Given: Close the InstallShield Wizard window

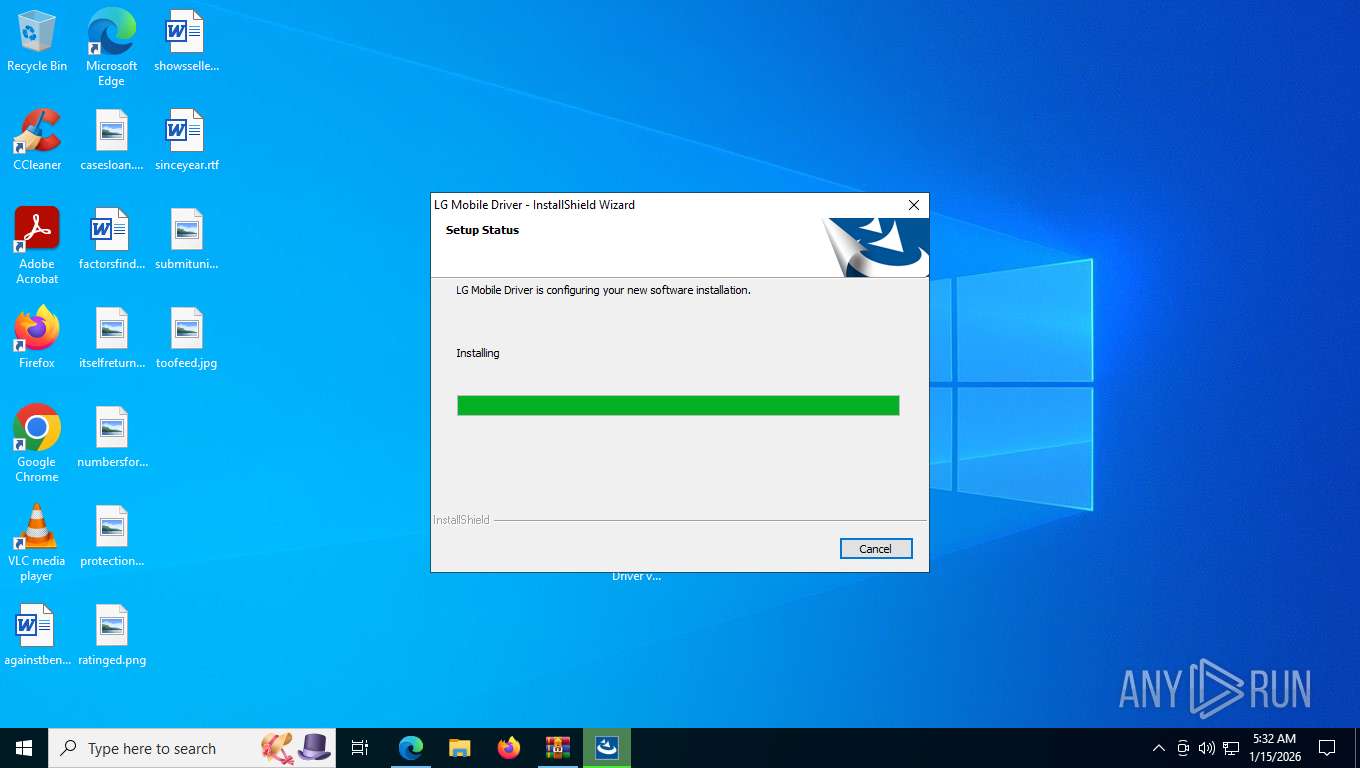Looking at the screenshot, I should (x=913, y=205).
